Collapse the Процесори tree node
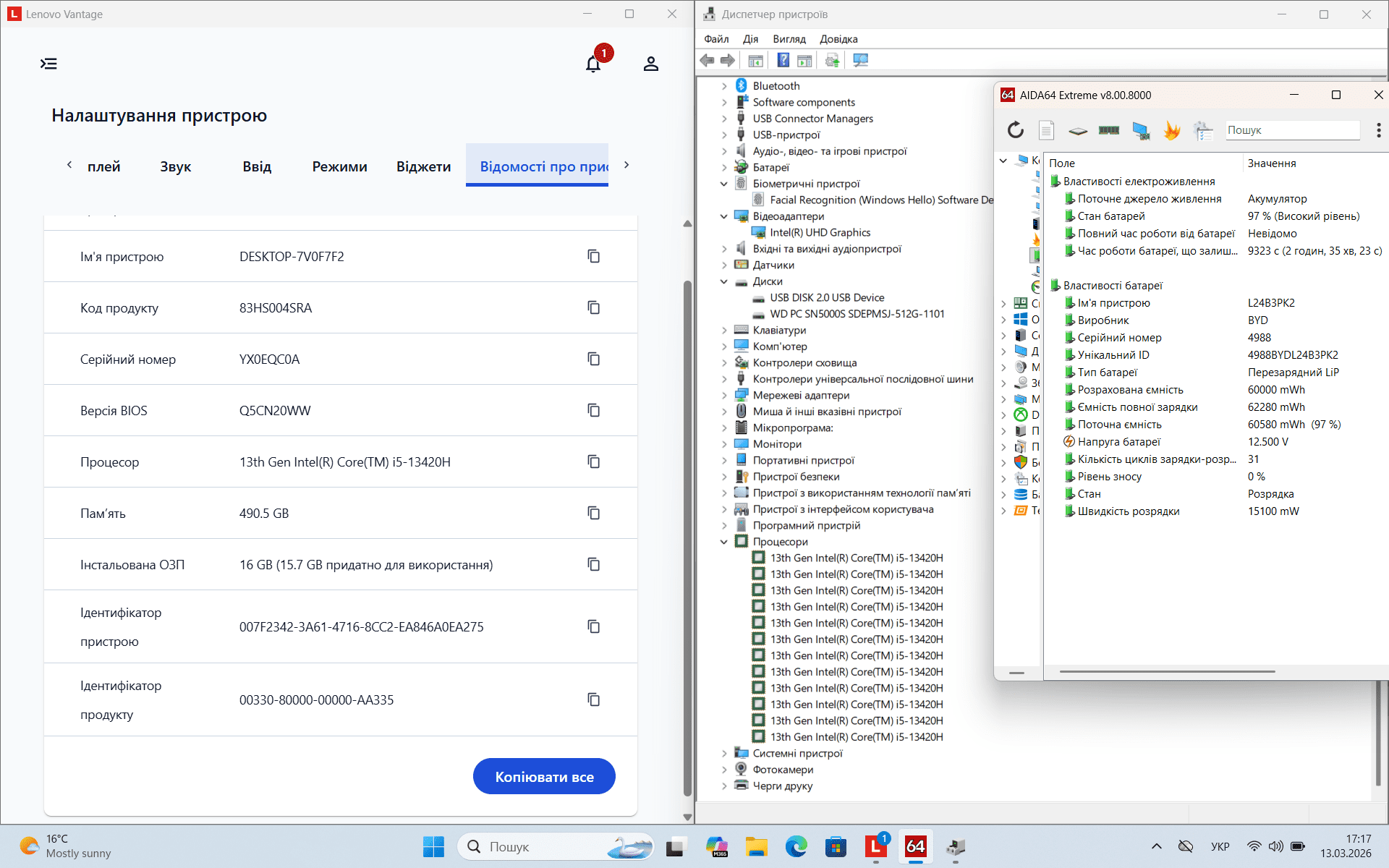Viewport: 1389px width, 868px height. point(724,542)
